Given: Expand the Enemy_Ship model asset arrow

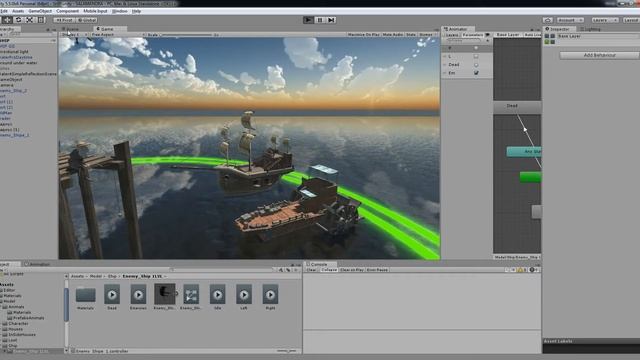Looking at the screenshot, I should click(177, 293).
